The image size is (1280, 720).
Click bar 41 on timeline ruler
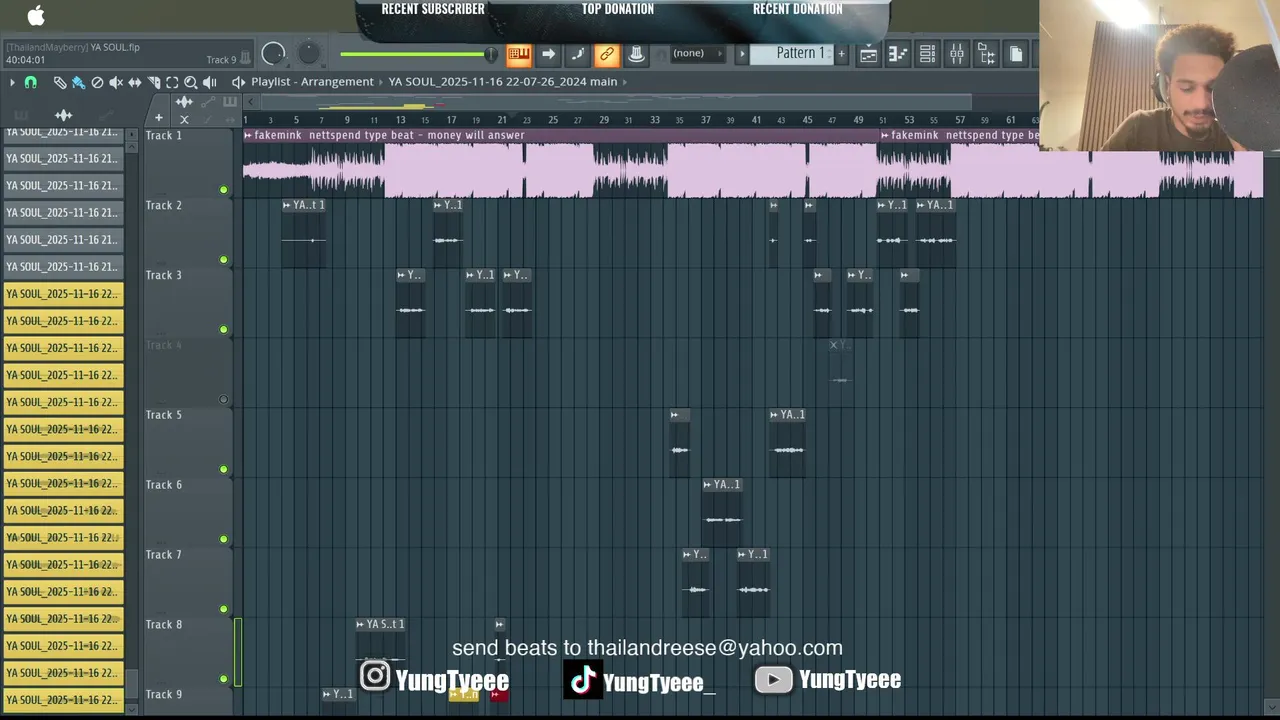(x=757, y=120)
